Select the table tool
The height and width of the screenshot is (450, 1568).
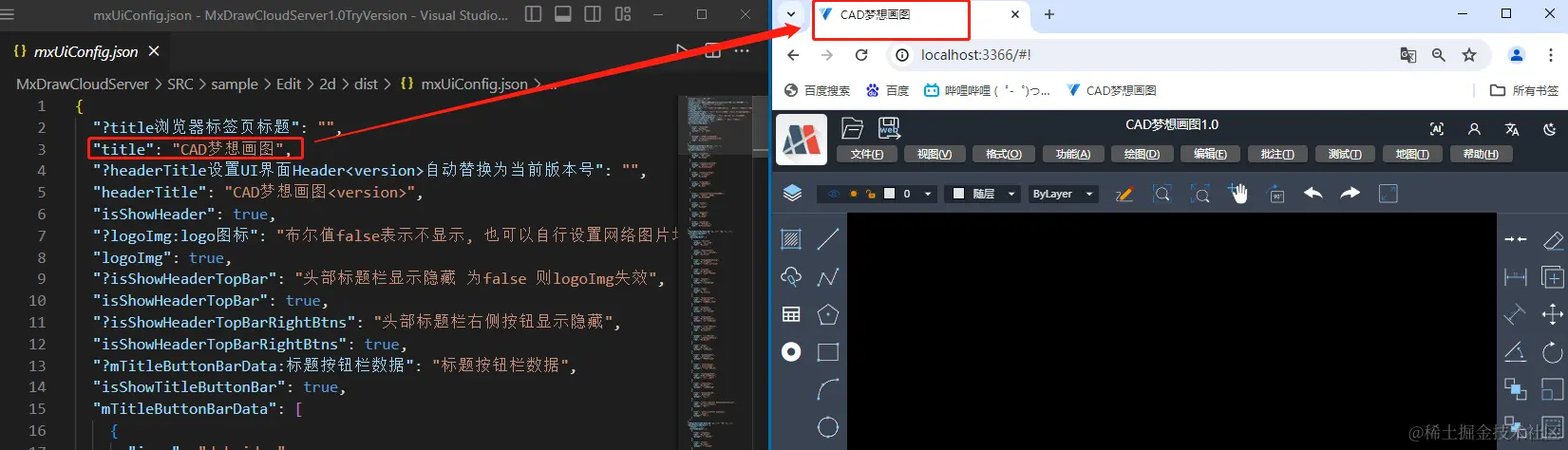tap(791, 314)
